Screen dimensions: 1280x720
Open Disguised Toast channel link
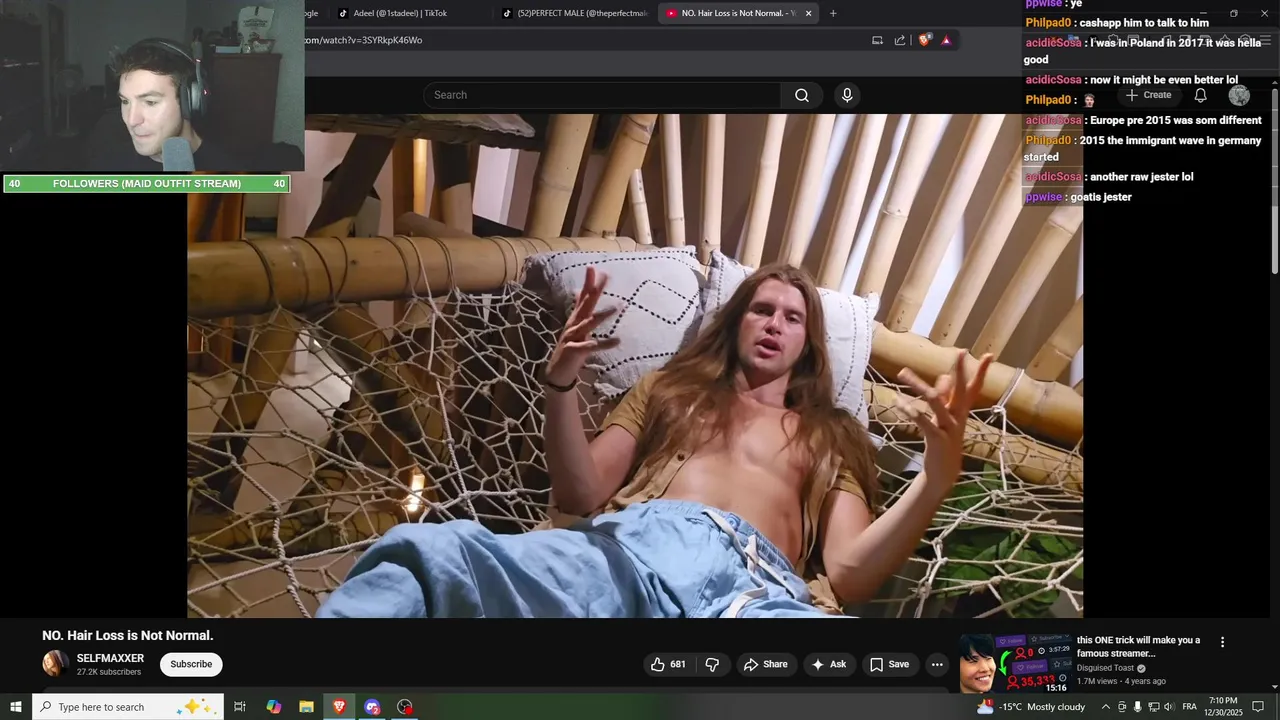pyautogui.click(x=1105, y=668)
